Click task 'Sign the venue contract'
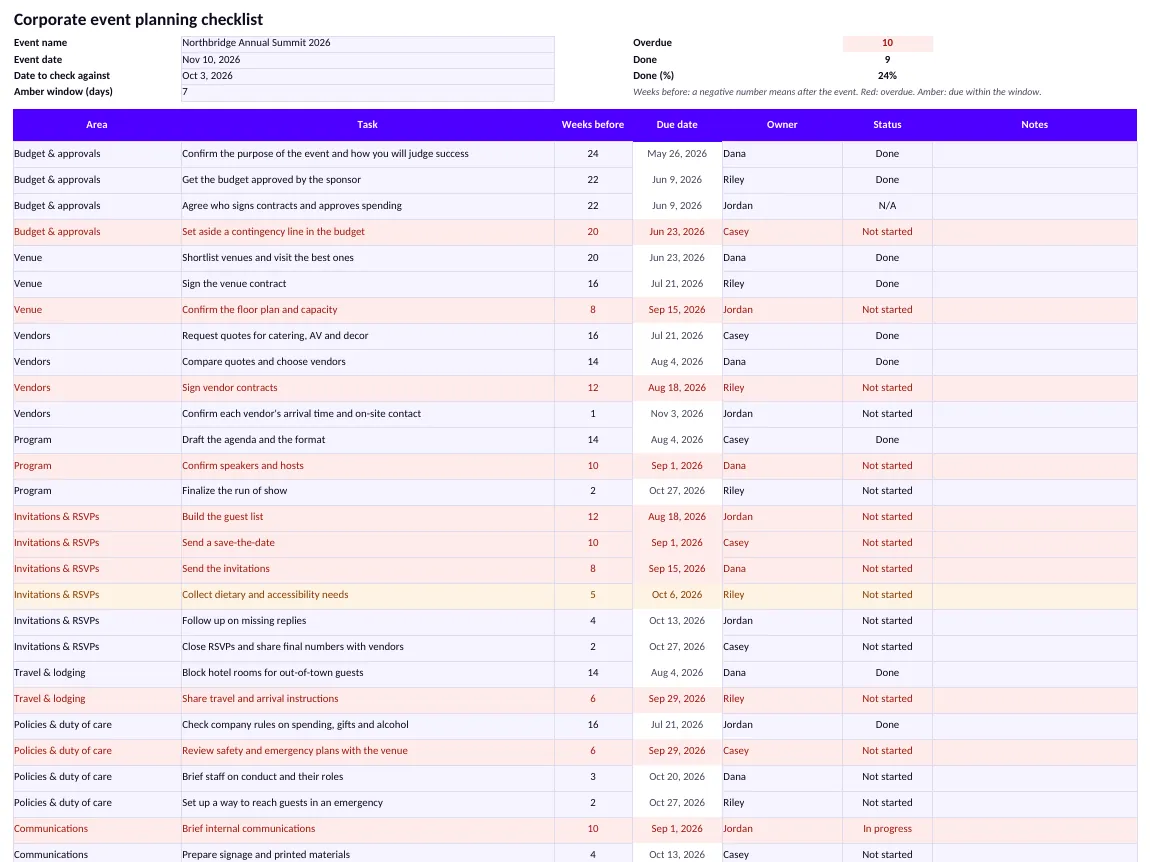 [x=367, y=284]
